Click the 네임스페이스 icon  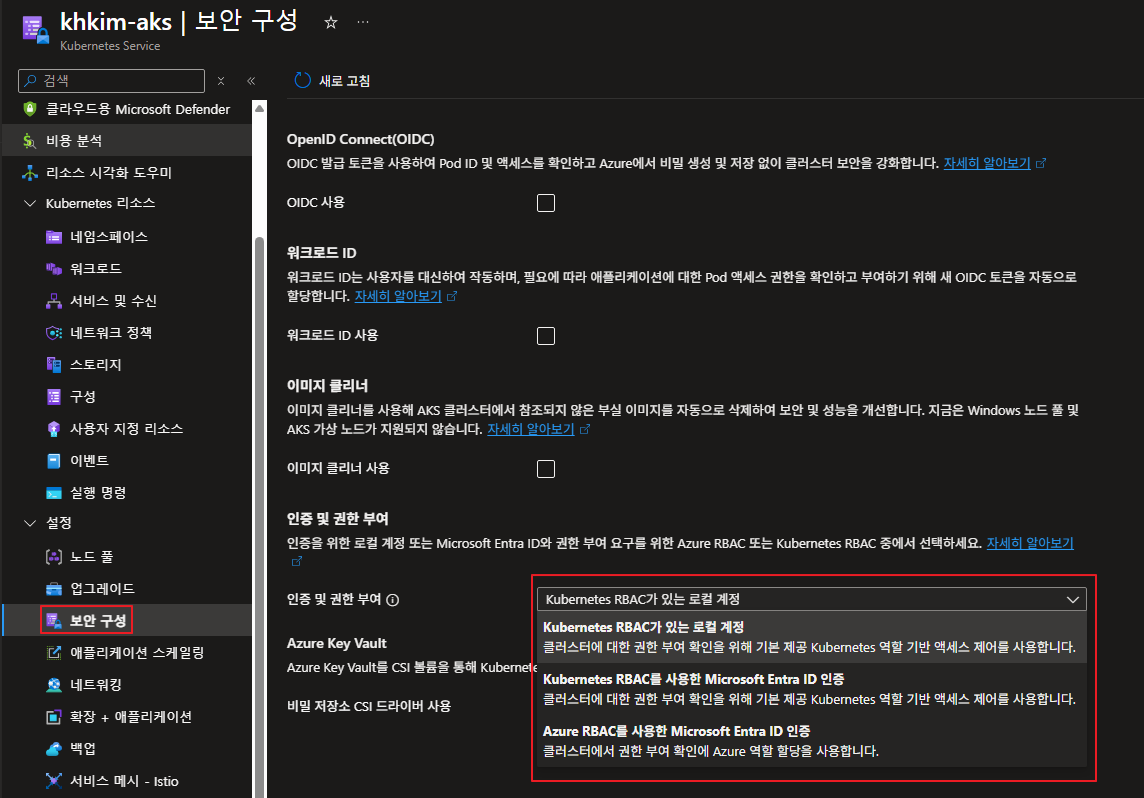pyautogui.click(x=54, y=237)
